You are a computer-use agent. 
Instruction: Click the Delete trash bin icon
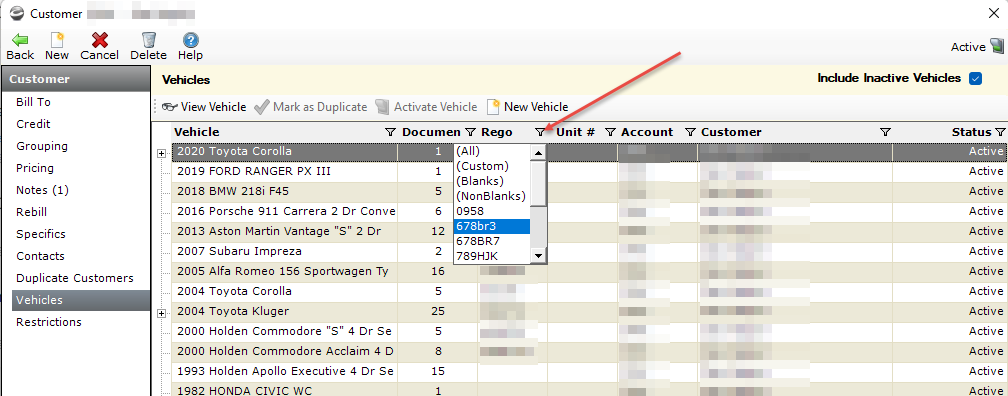point(148,39)
